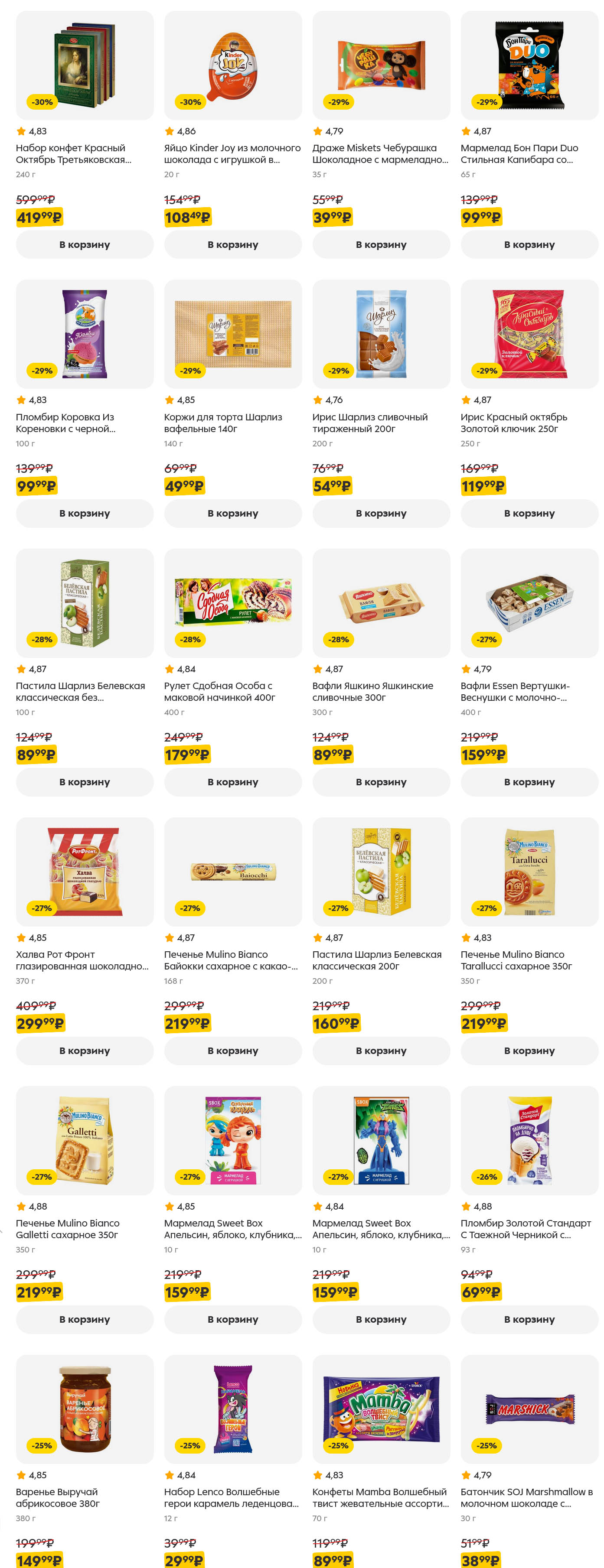Put Вафли Яшкино сливочные into cart
The height and width of the screenshot is (1568, 604).
pos(381,782)
